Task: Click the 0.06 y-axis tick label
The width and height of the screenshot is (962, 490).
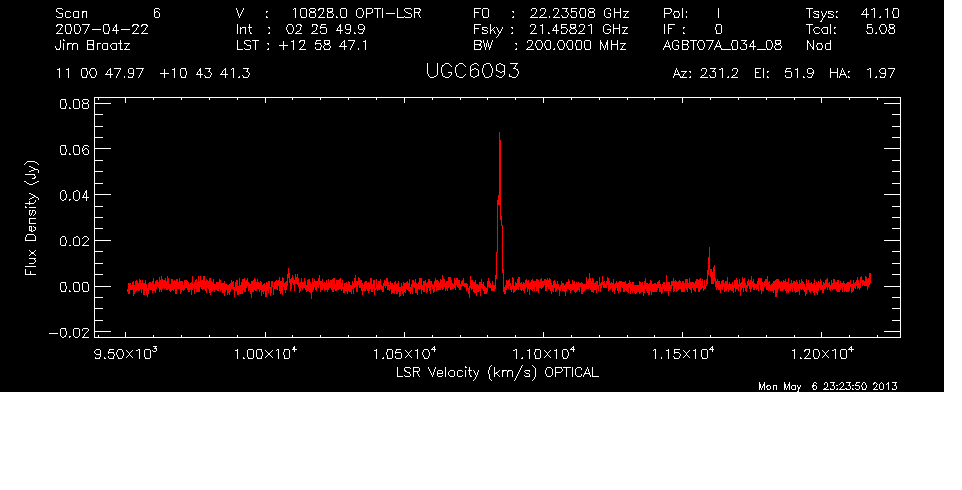Action: point(74,150)
